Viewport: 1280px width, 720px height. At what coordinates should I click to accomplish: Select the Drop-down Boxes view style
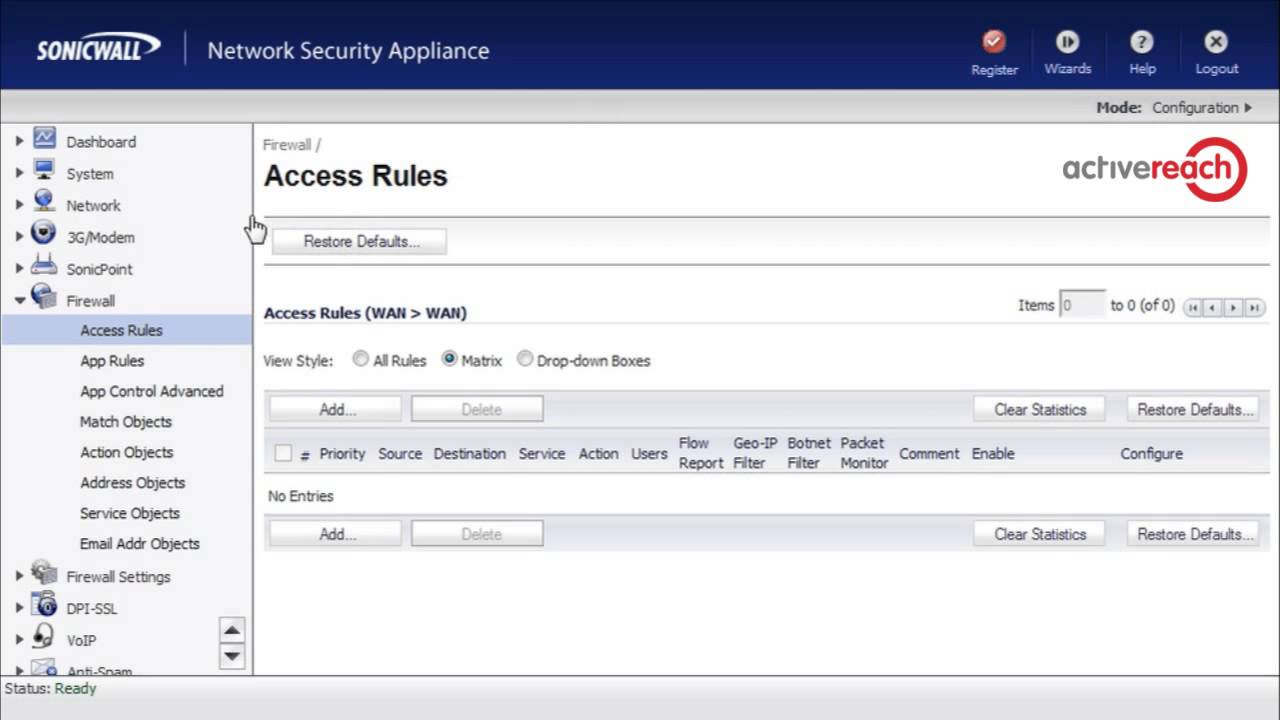pyautogui.click(x=525, y=360)
